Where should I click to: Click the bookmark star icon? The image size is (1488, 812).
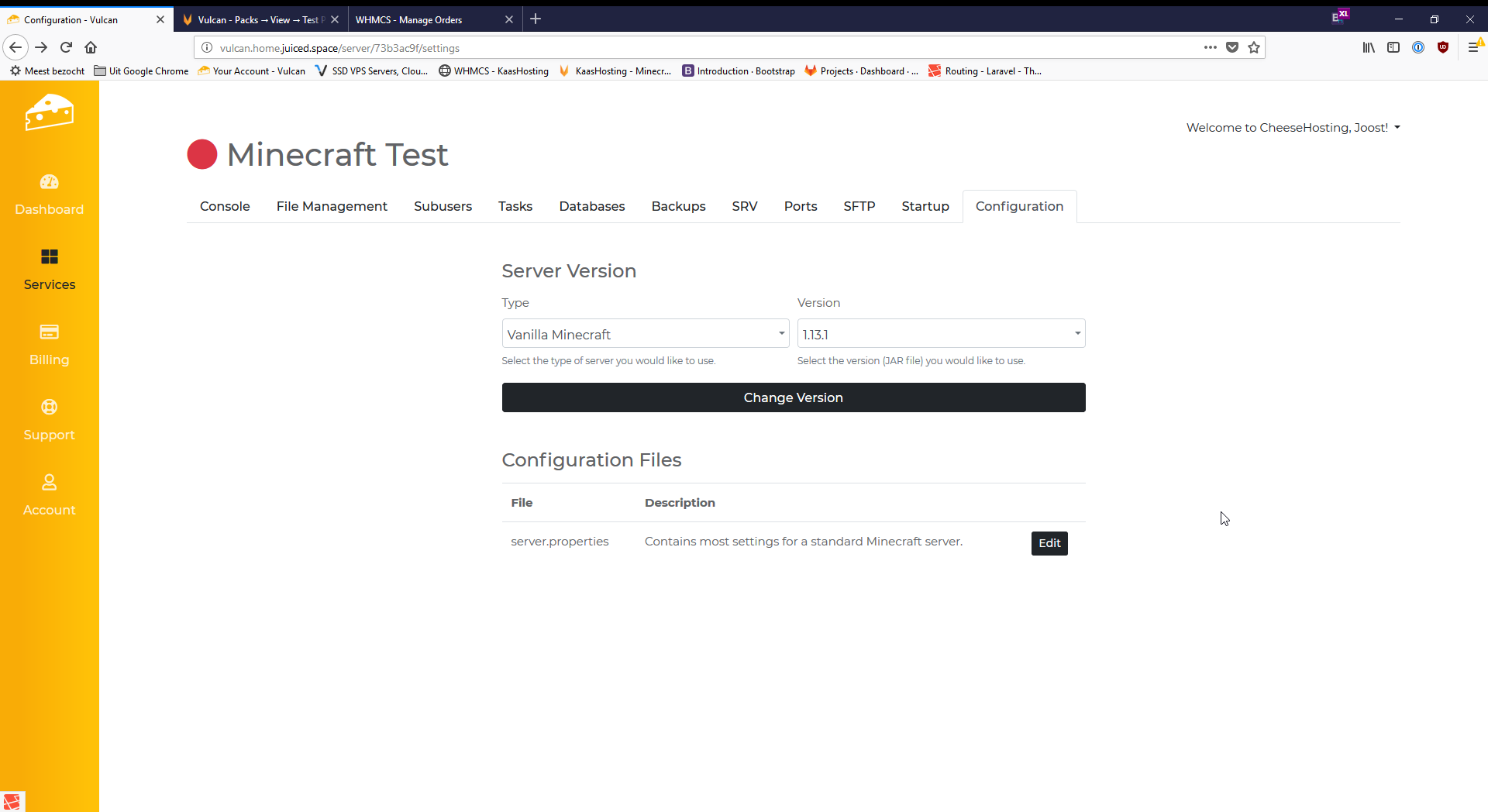tap(1254, 47)
